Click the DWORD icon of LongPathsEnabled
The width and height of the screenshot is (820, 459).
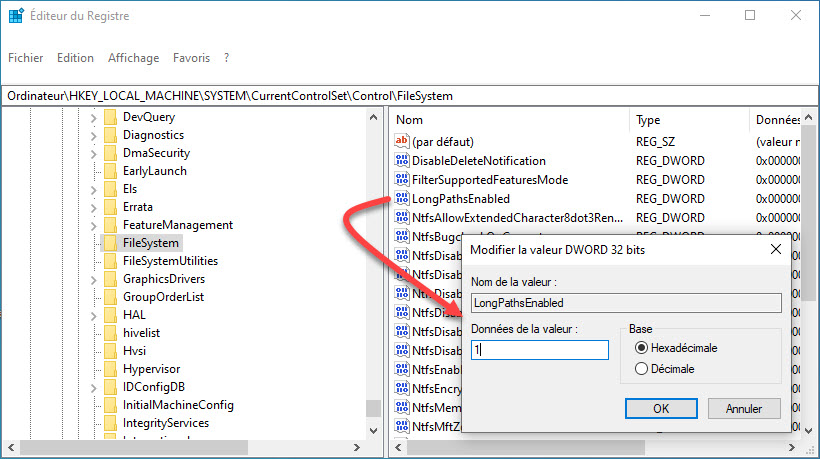402,199
